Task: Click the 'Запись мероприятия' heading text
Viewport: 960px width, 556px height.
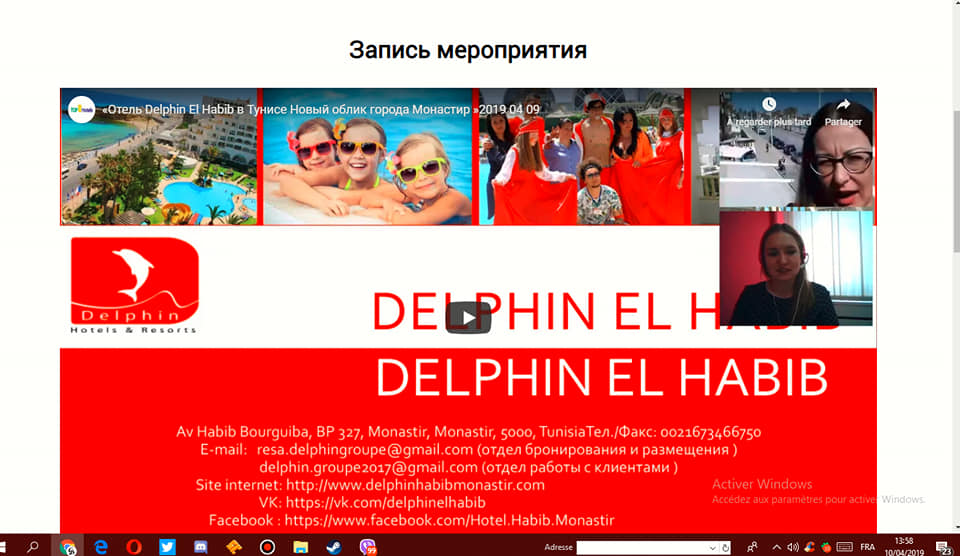Action: 468,50
